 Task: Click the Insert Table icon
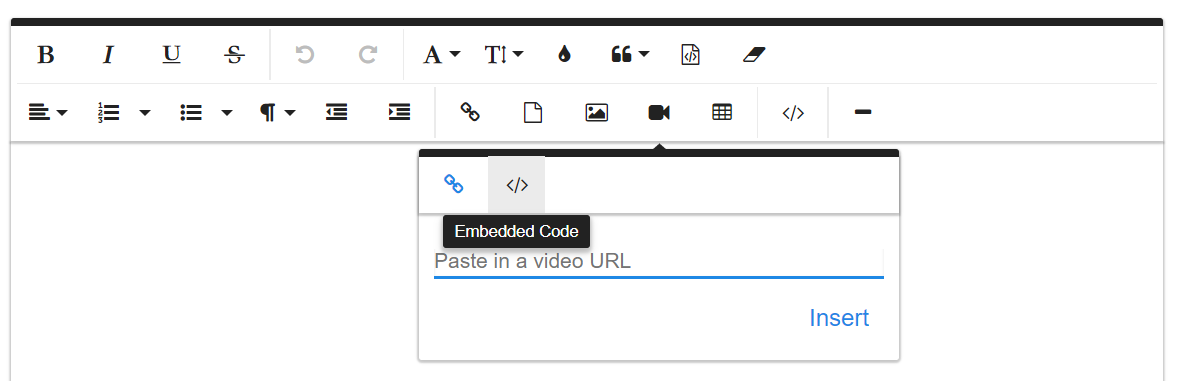(722, 113)
